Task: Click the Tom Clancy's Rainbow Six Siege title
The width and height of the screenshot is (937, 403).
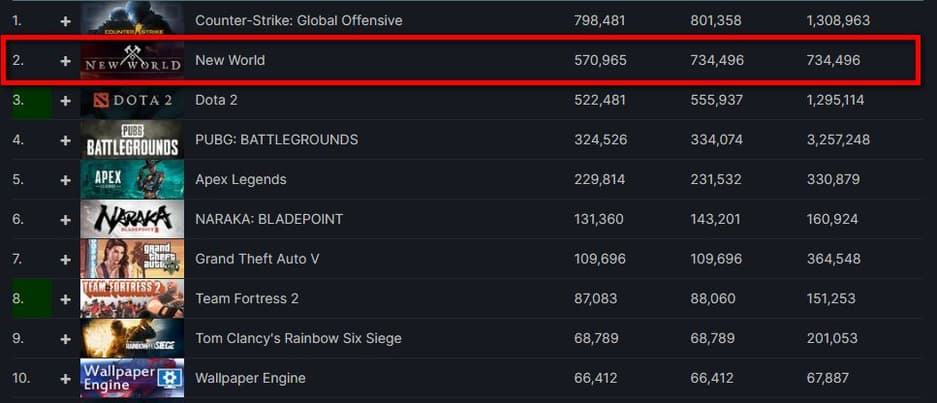Action: [298, 338]
